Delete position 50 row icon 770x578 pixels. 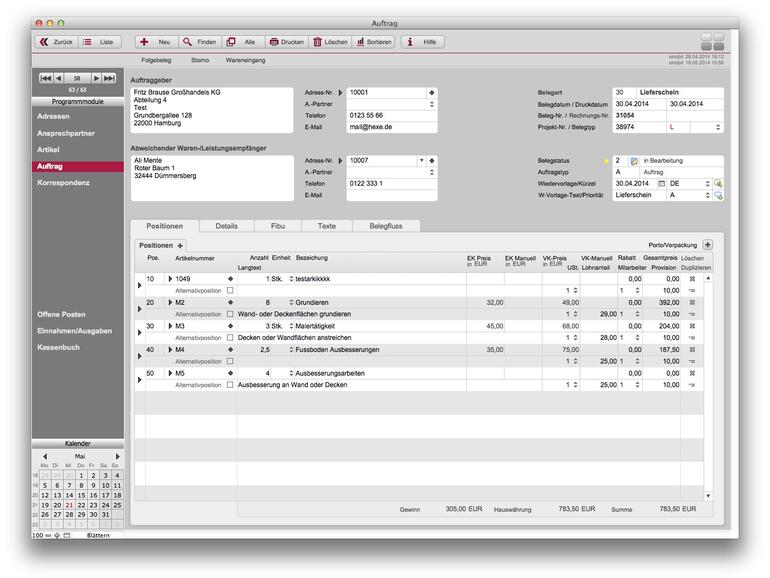(692, 373)
